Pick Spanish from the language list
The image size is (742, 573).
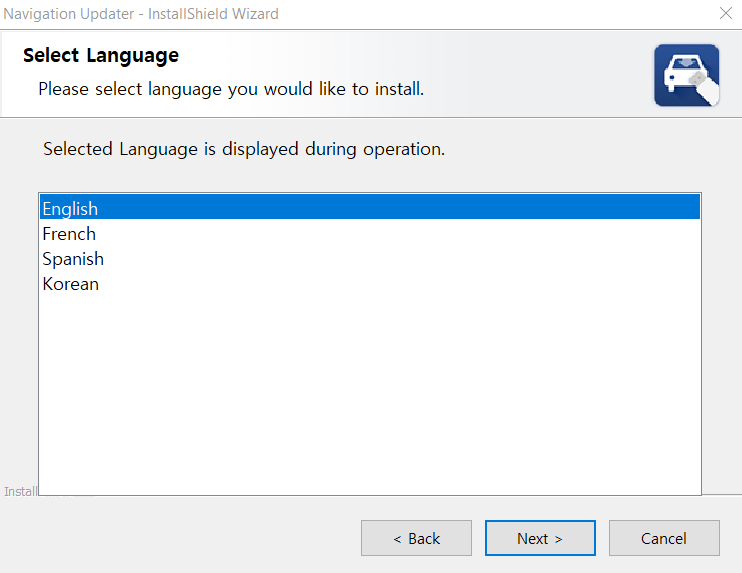point(370,259)
